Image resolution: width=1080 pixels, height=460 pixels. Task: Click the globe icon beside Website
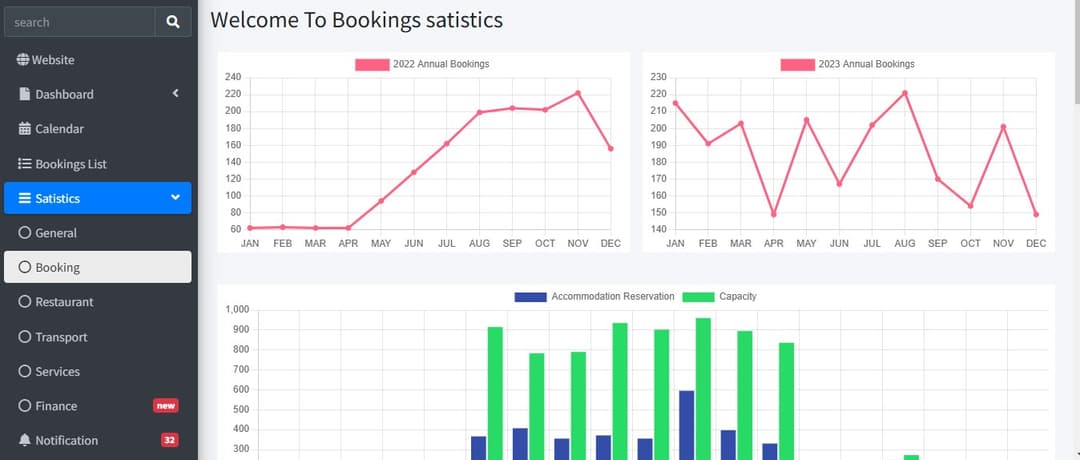23,60
